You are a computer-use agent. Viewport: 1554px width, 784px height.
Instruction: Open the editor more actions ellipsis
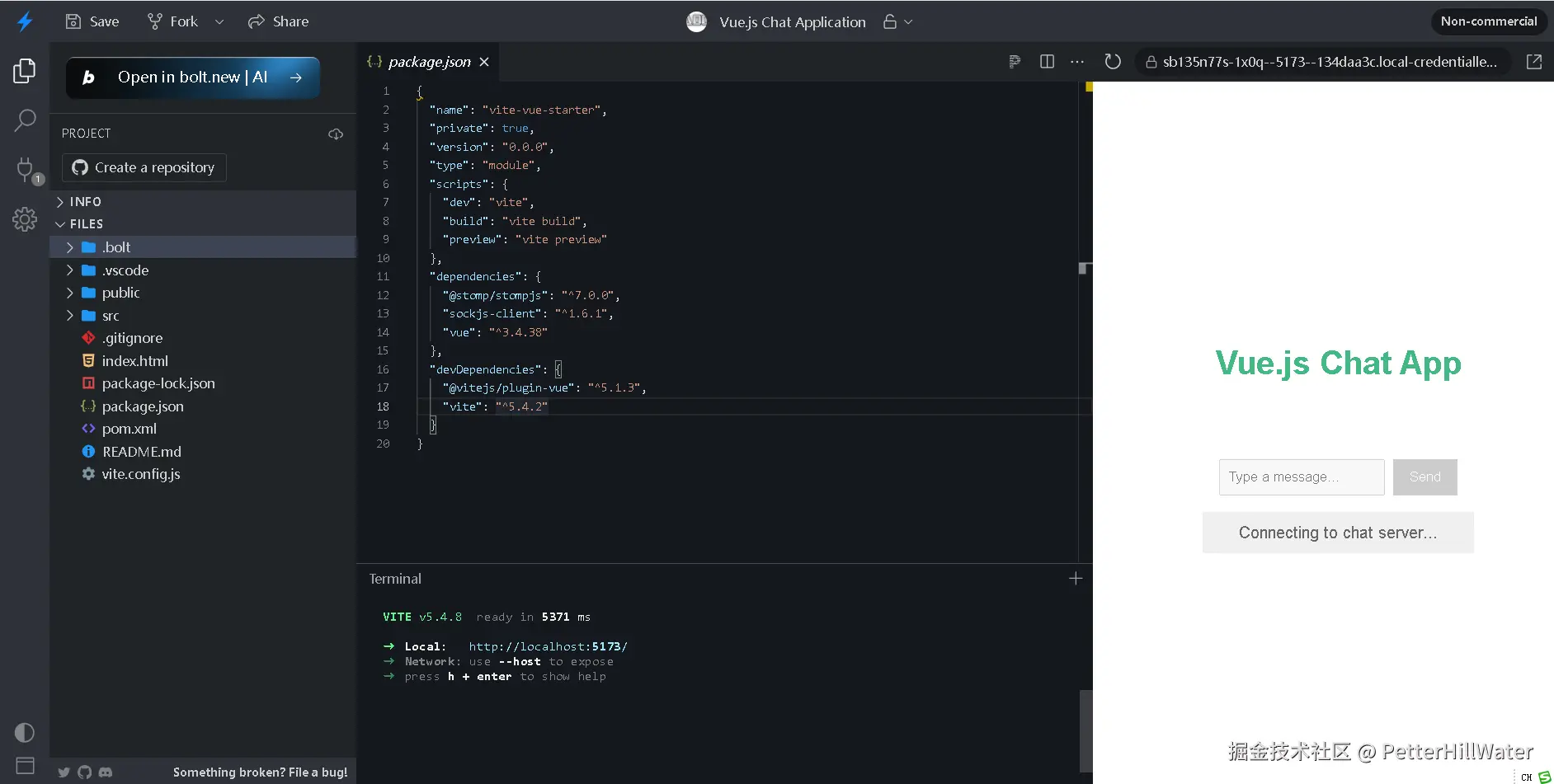1077,62
